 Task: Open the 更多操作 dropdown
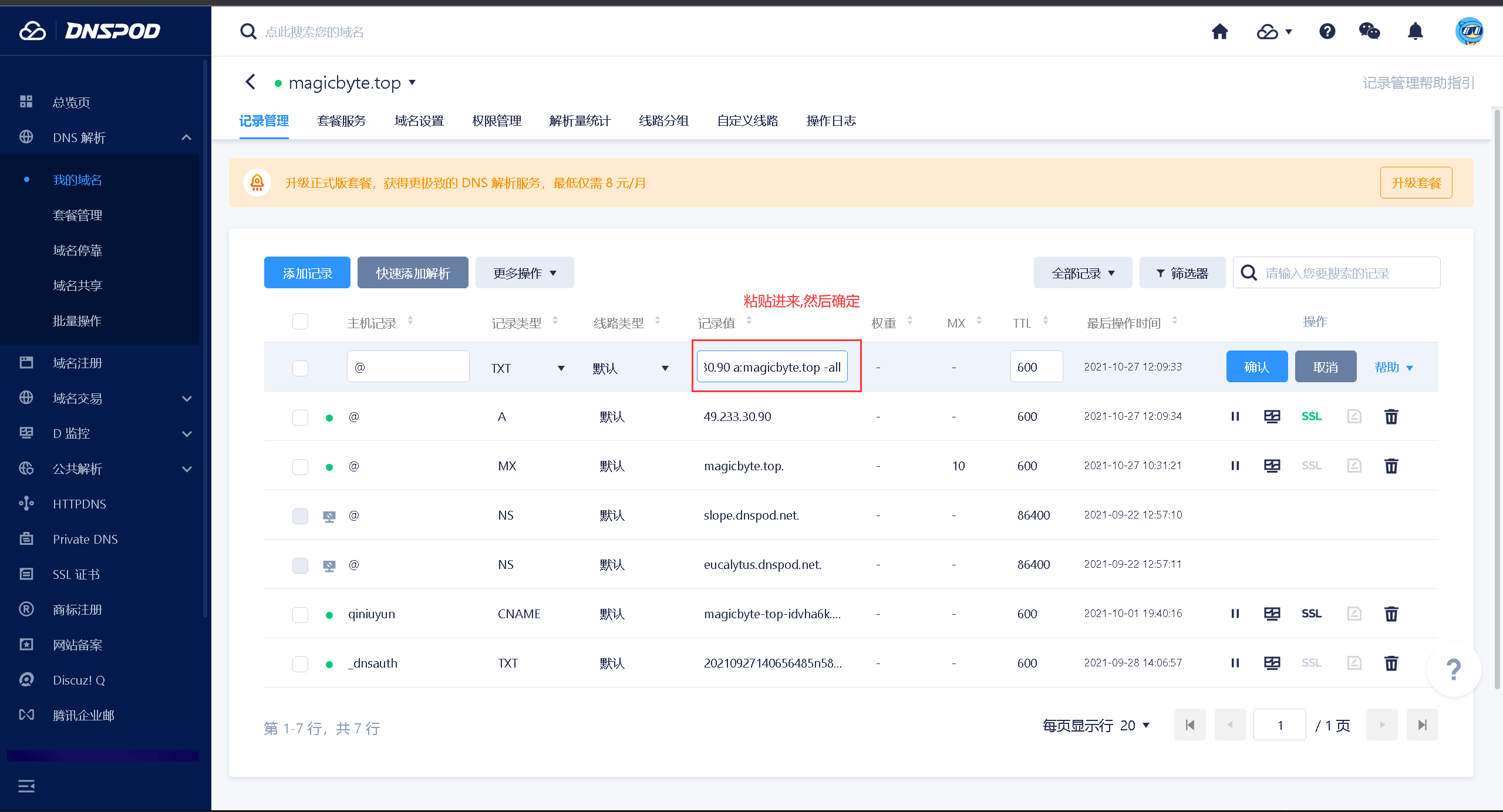pos(524,272)
